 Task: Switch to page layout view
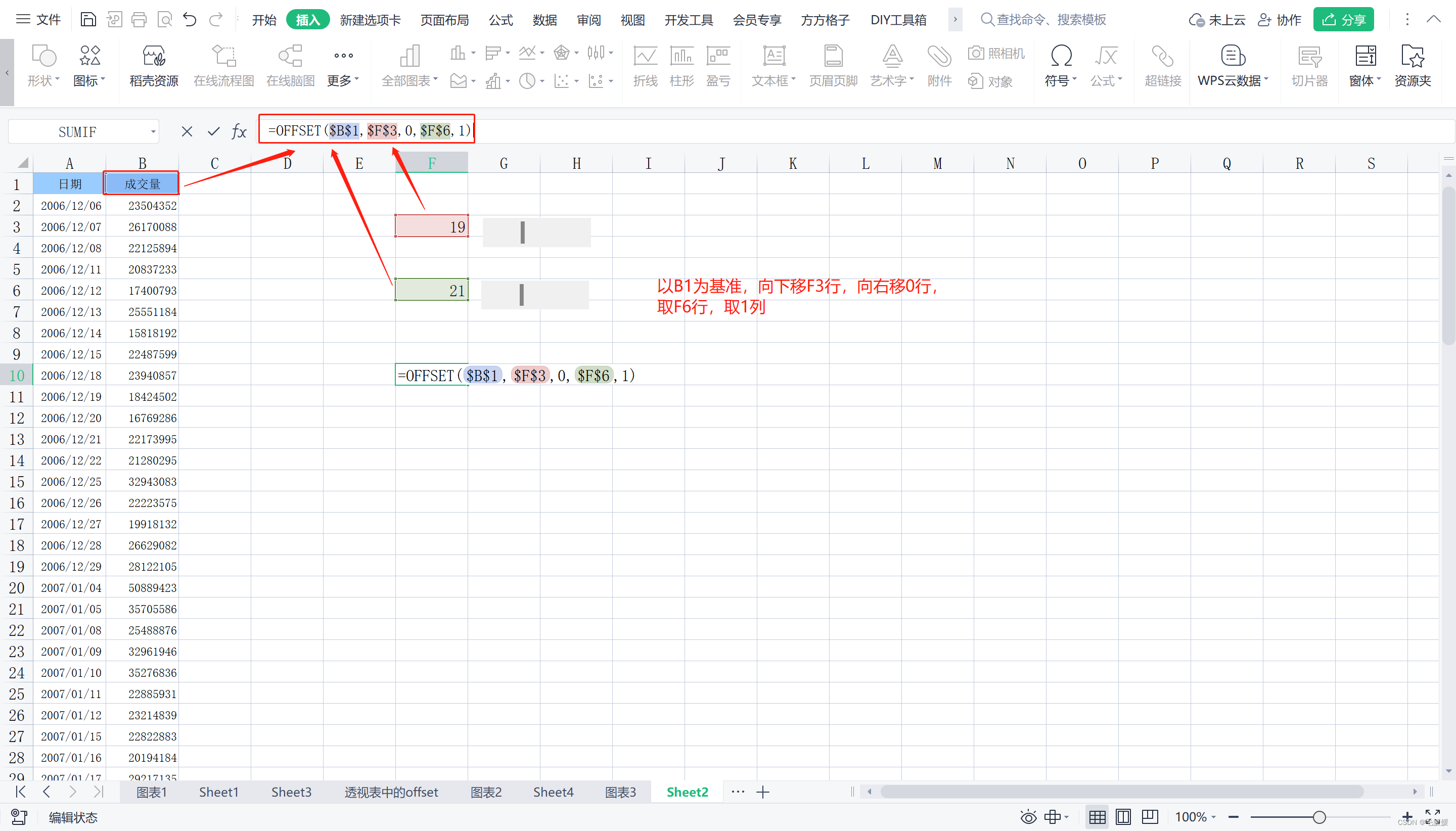1123,817
